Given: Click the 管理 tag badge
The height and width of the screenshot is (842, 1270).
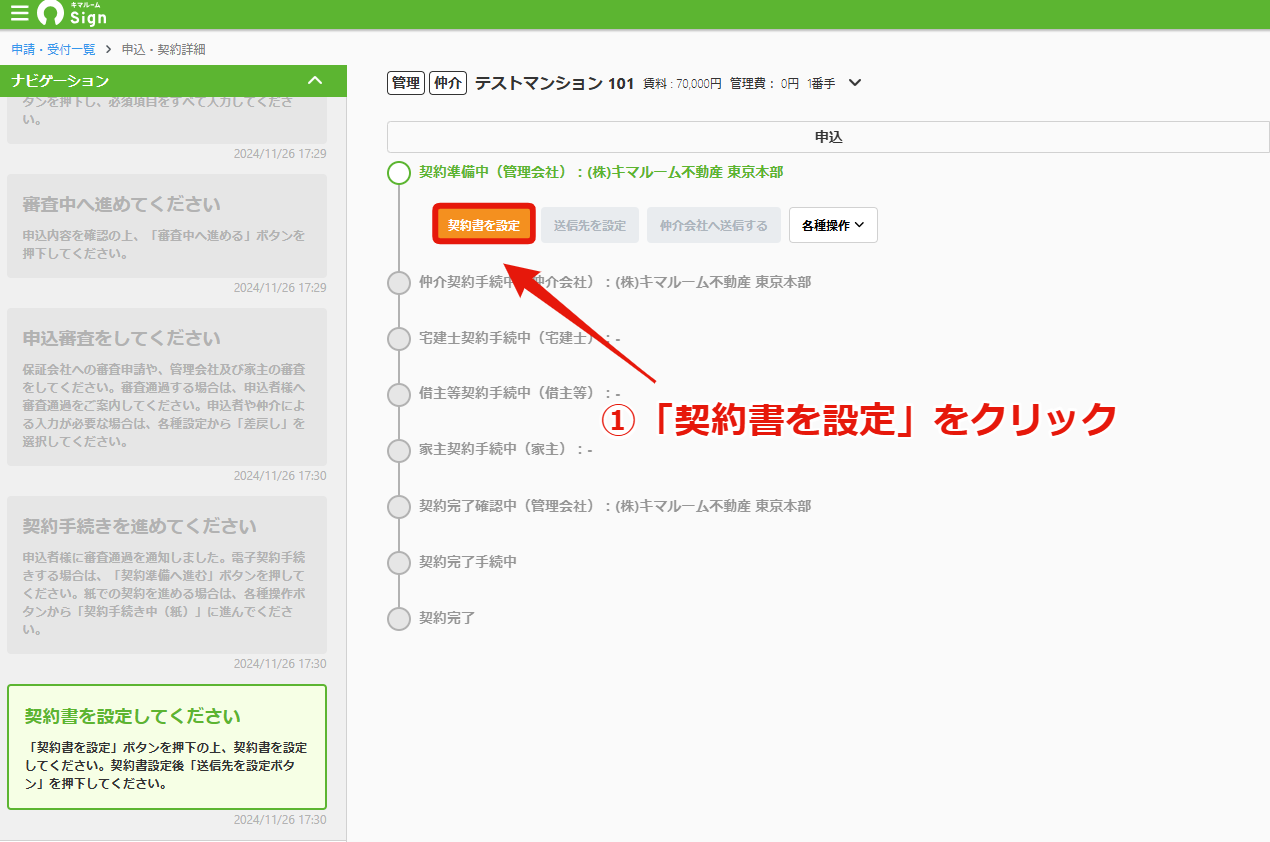Looking at the screenshot, I should (406, 83).
